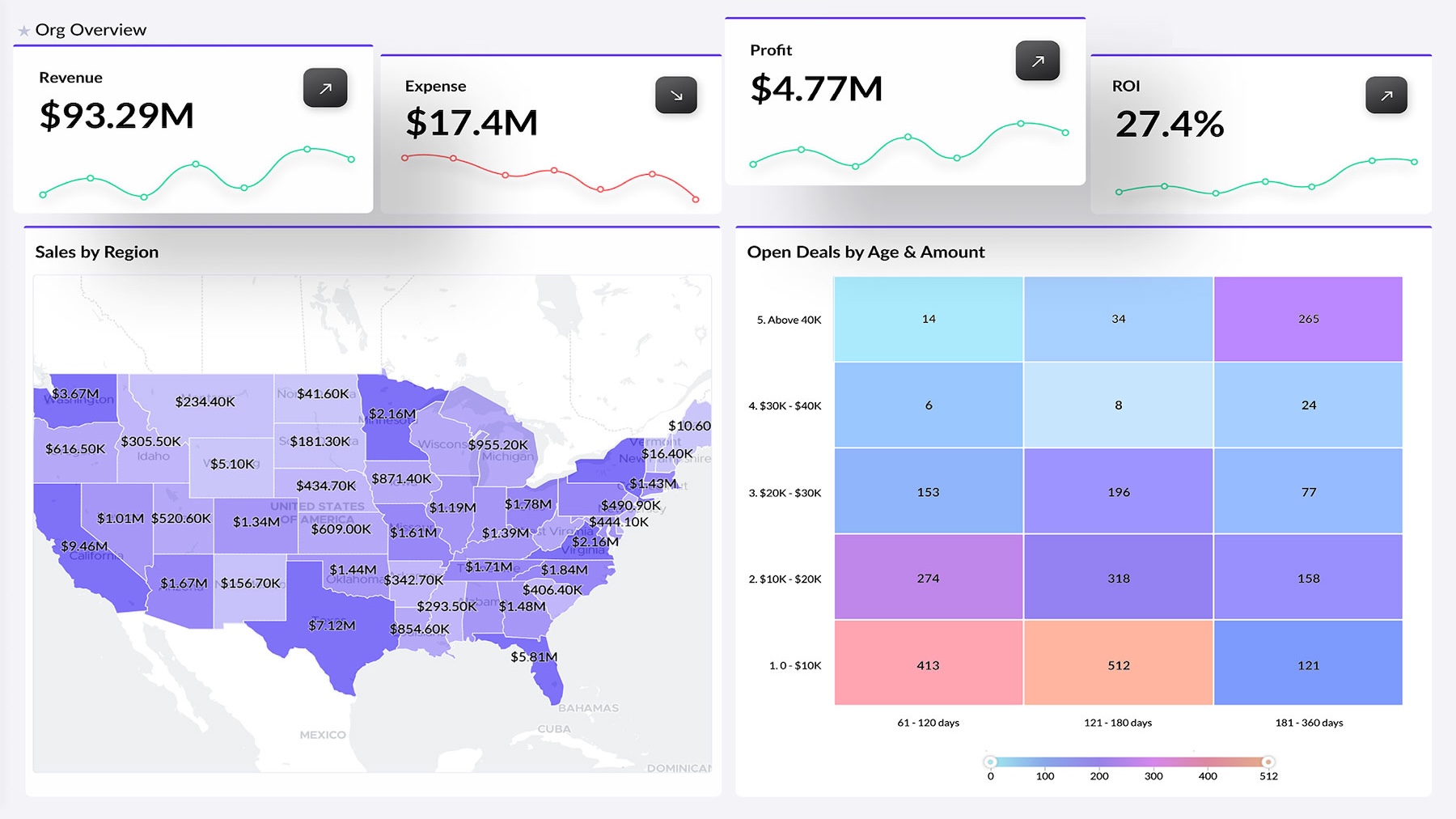Click the 27.4% ROI value
This screenshot has width=1456, height=819.
point(1170,125)
